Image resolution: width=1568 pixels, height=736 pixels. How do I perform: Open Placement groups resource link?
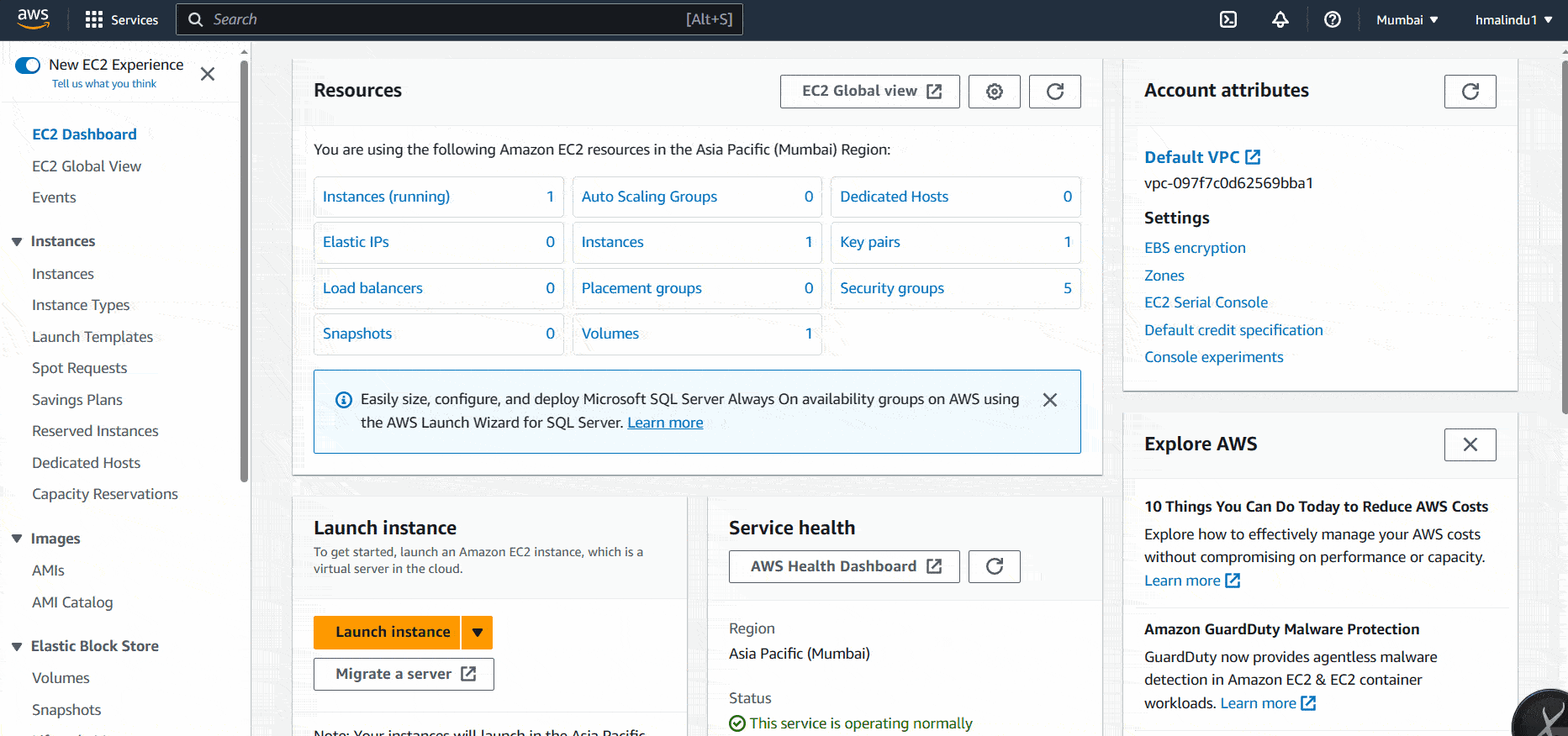pyautogui.click(x=641, y=288)
